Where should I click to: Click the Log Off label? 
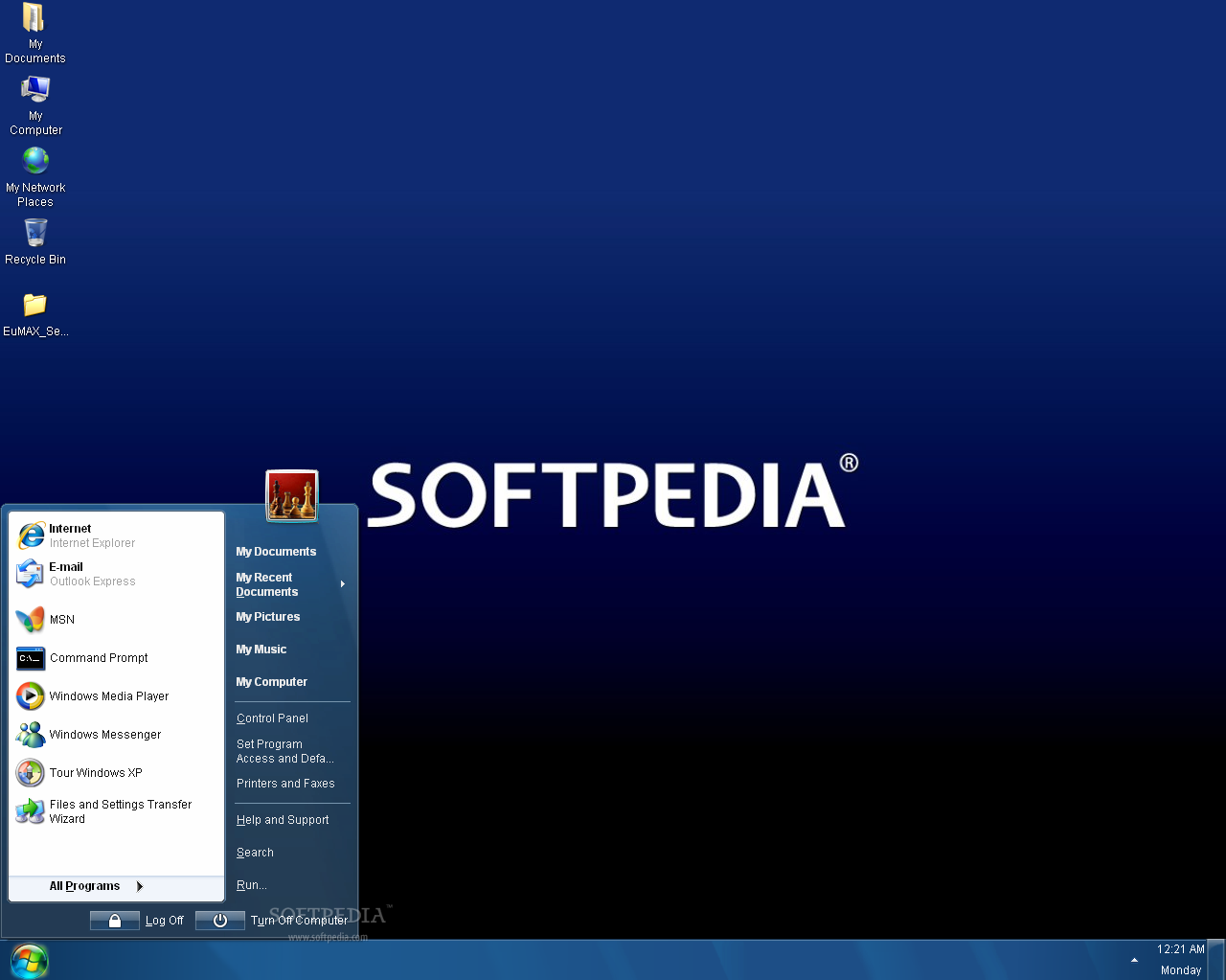(x=165, y=921)
